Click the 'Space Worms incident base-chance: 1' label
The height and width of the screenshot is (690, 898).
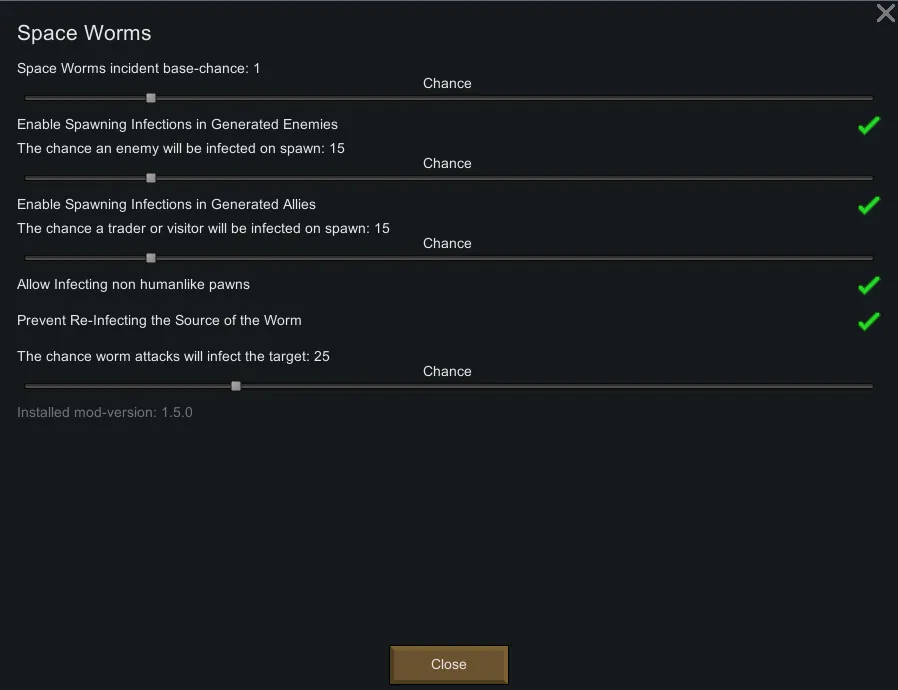[x=138, y=69]
